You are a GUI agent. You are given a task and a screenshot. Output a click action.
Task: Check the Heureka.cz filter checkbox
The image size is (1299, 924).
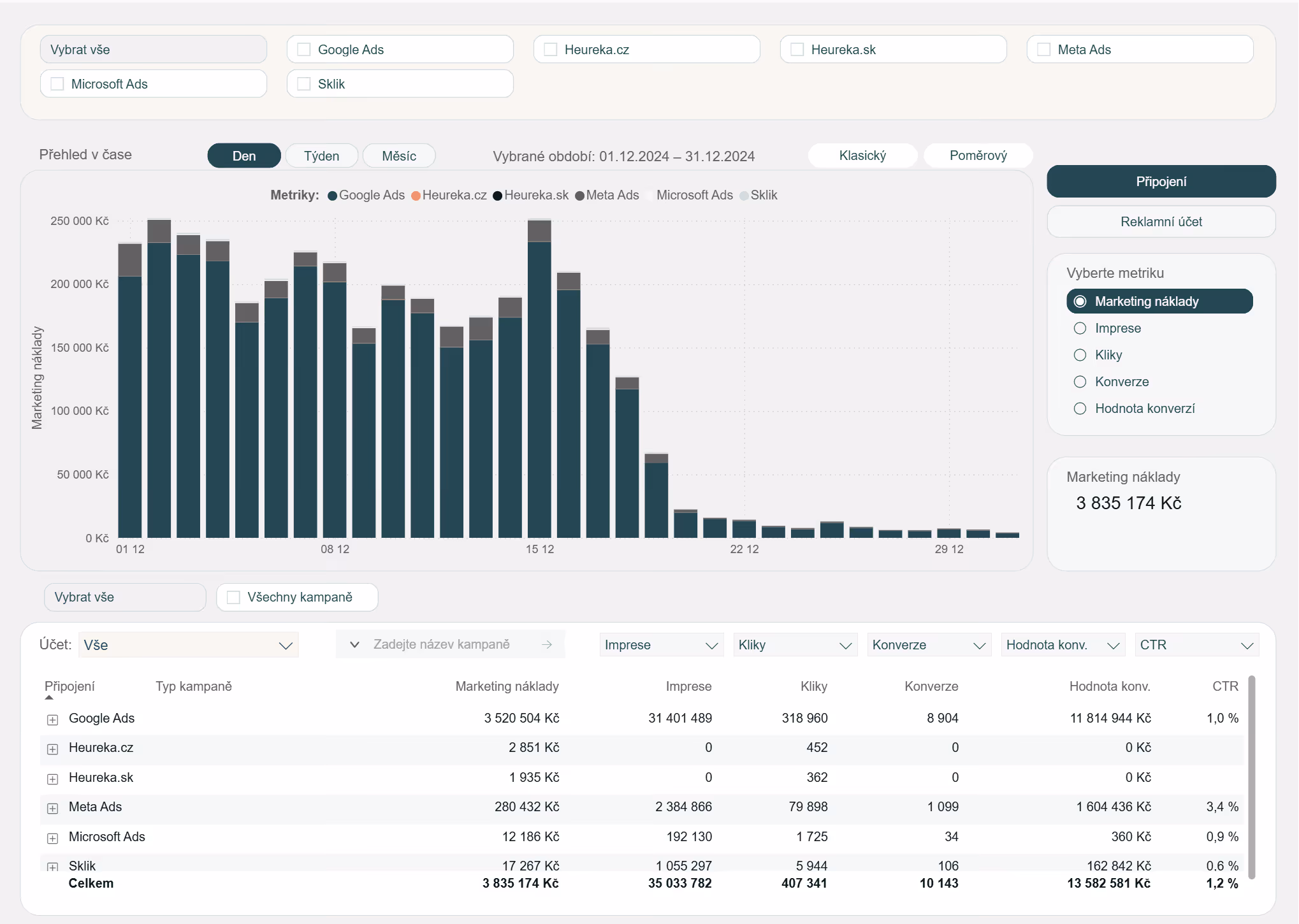pyautogui.click(x=551, y=50)
